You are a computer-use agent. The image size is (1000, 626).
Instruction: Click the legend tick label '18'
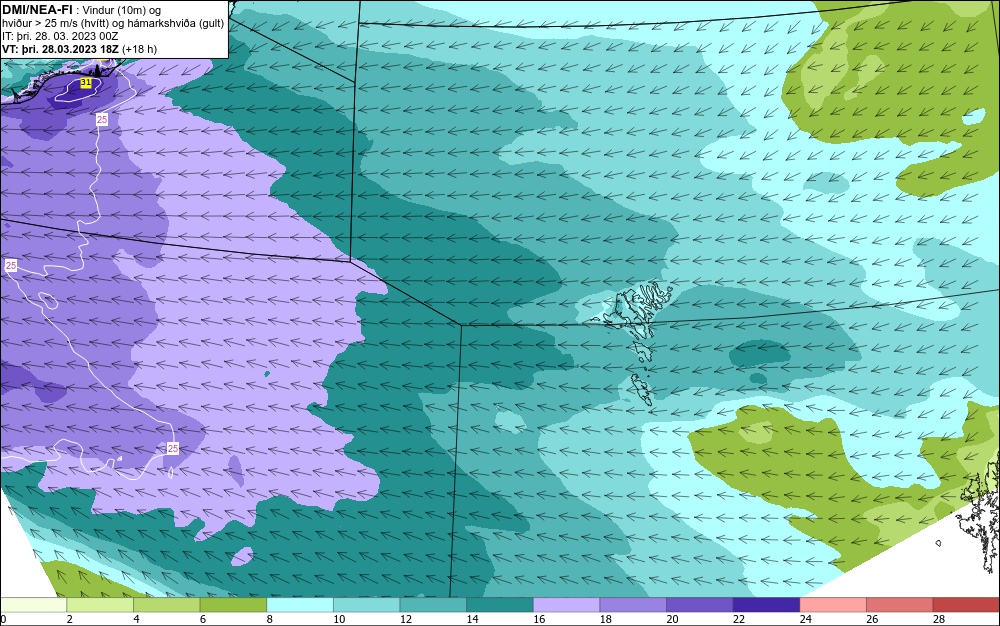click(x=606, y=619)
